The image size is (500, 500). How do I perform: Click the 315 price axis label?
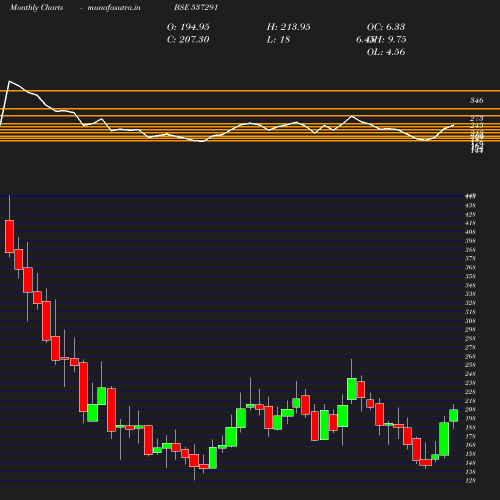[x=470, y=312]
